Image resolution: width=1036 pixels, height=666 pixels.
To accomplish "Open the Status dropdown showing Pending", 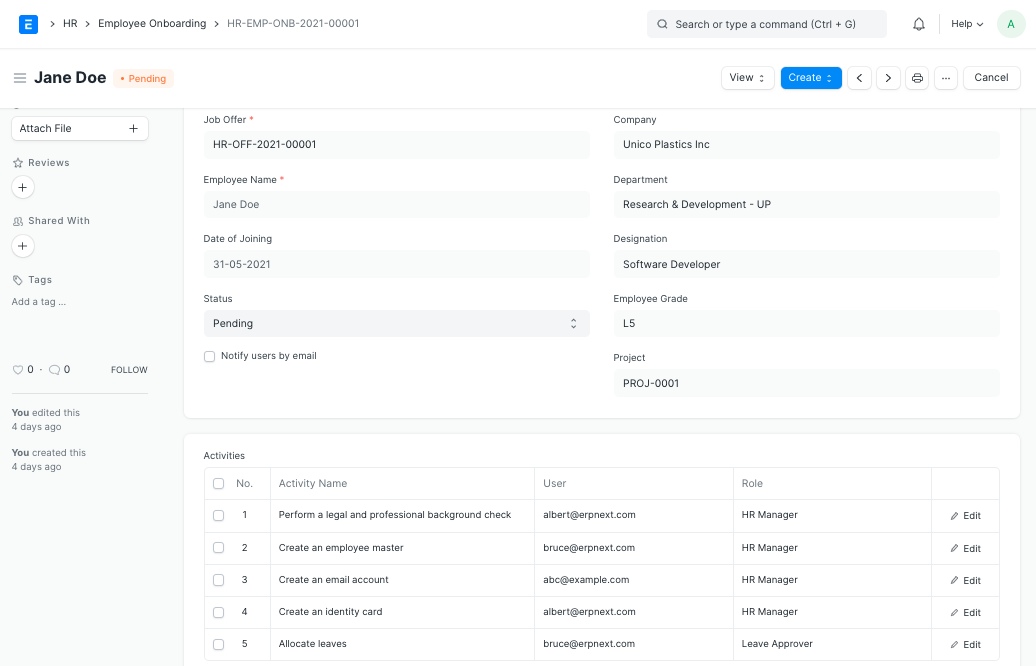I will (396, 323).
